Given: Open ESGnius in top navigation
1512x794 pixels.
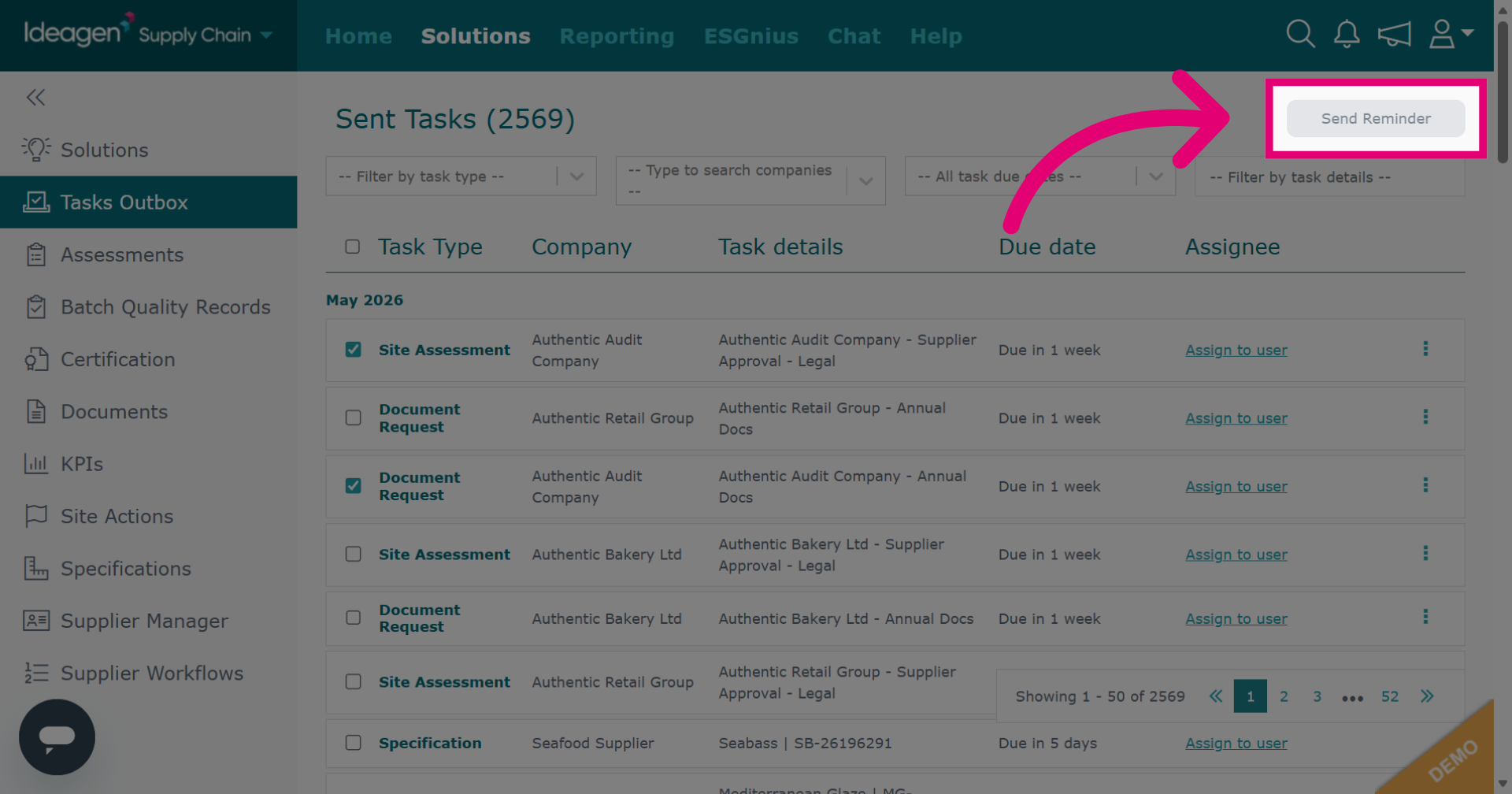Looking at the screenshot, I should pos(750,36).
